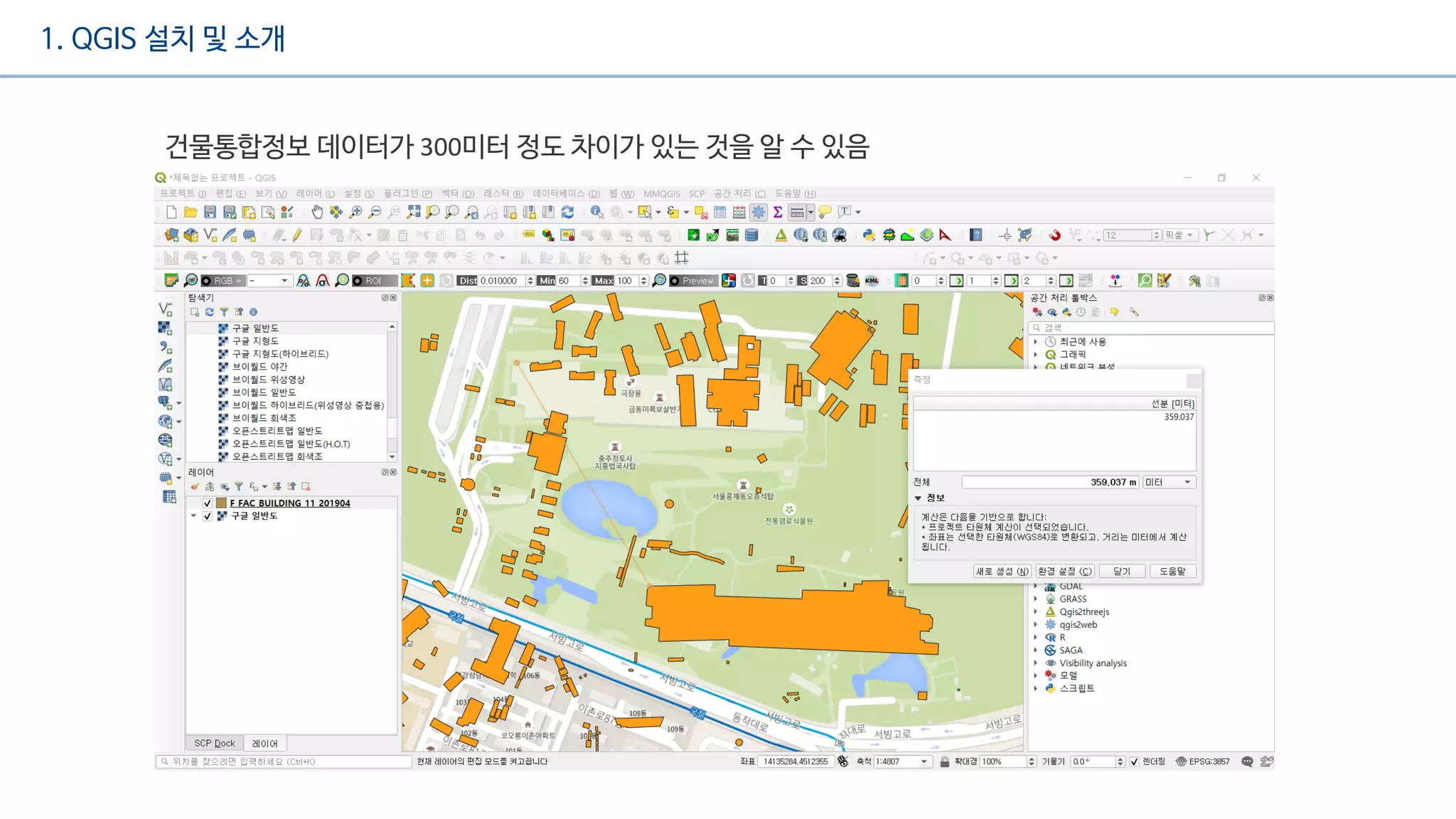The height and width of the screenshot is (819, 1456).
Task: Open the Python console icon
Action: click(869, 235)
